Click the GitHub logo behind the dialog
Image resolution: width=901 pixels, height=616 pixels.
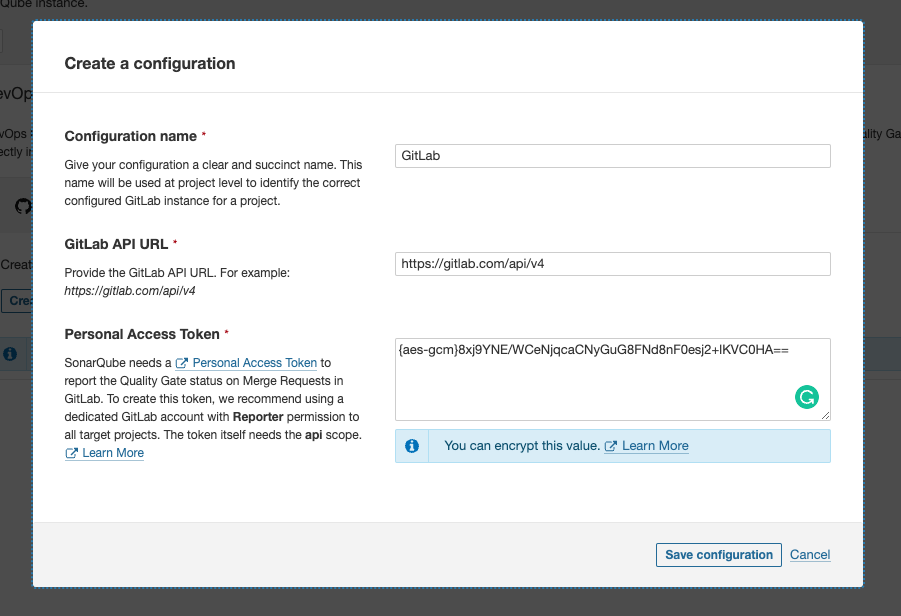tap(23, 206)
